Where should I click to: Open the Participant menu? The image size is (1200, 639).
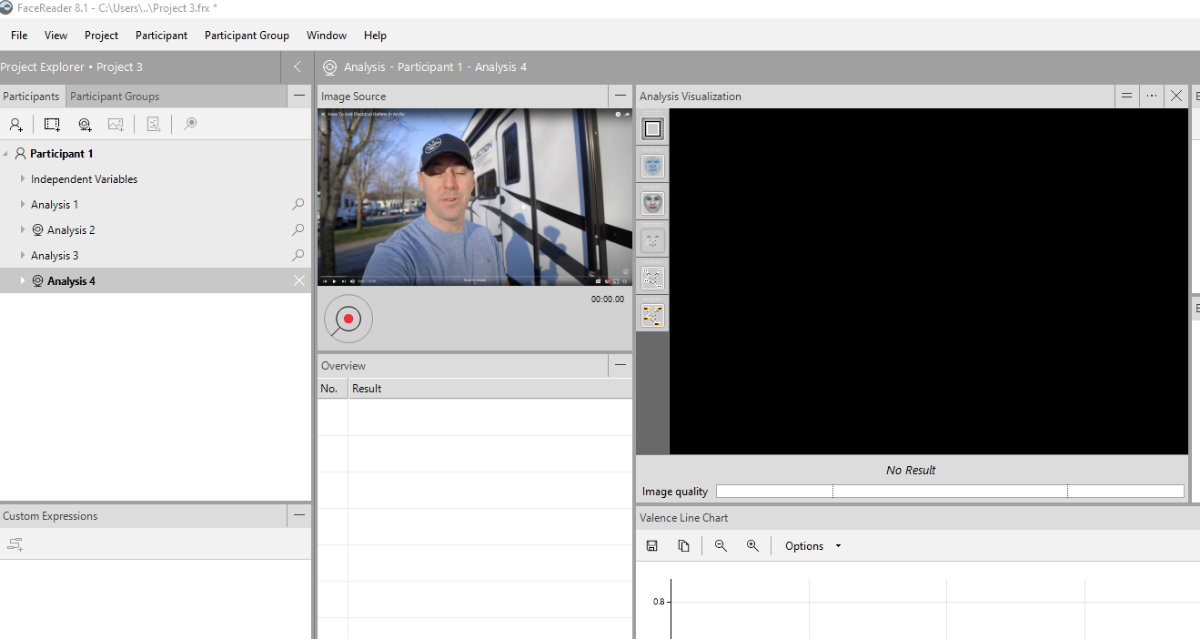(x=161, y=35)
